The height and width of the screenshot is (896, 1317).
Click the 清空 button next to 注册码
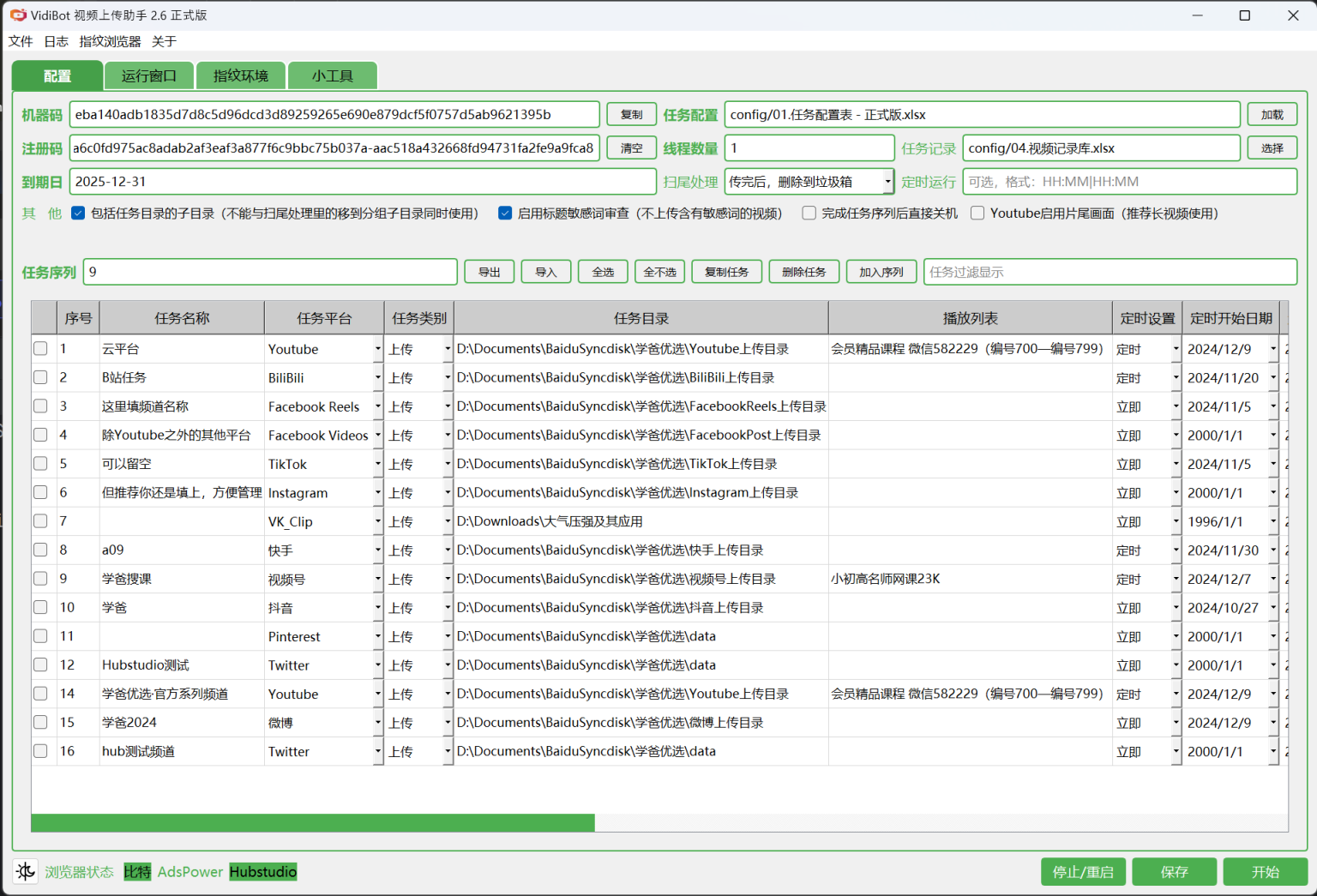[632, 148]
